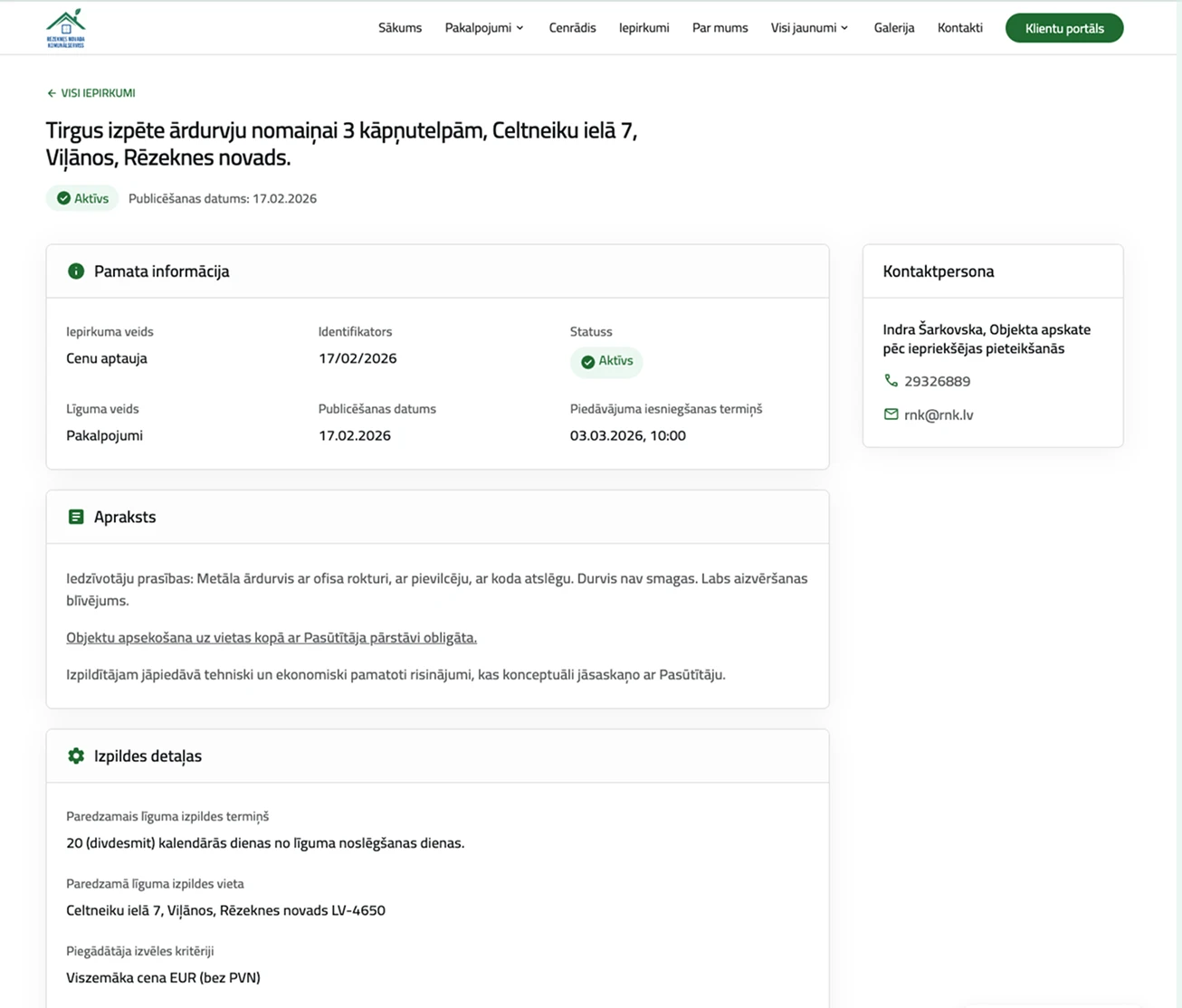Image resolution: width=1182 pixels, height=1008 pixels.
Task: Click the Aktīvs status badge in Pamata informācija
Action: click(x=606, y=361)
